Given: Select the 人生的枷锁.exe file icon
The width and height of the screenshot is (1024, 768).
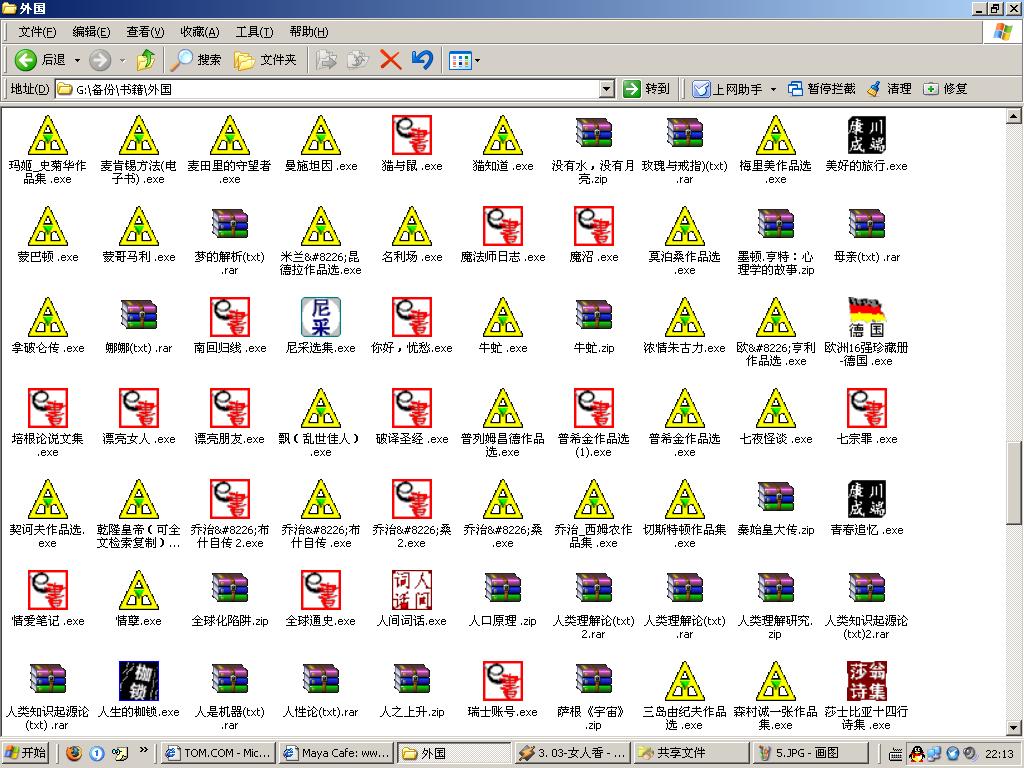Looking at the screenshot, I should [x=138, y=682].
